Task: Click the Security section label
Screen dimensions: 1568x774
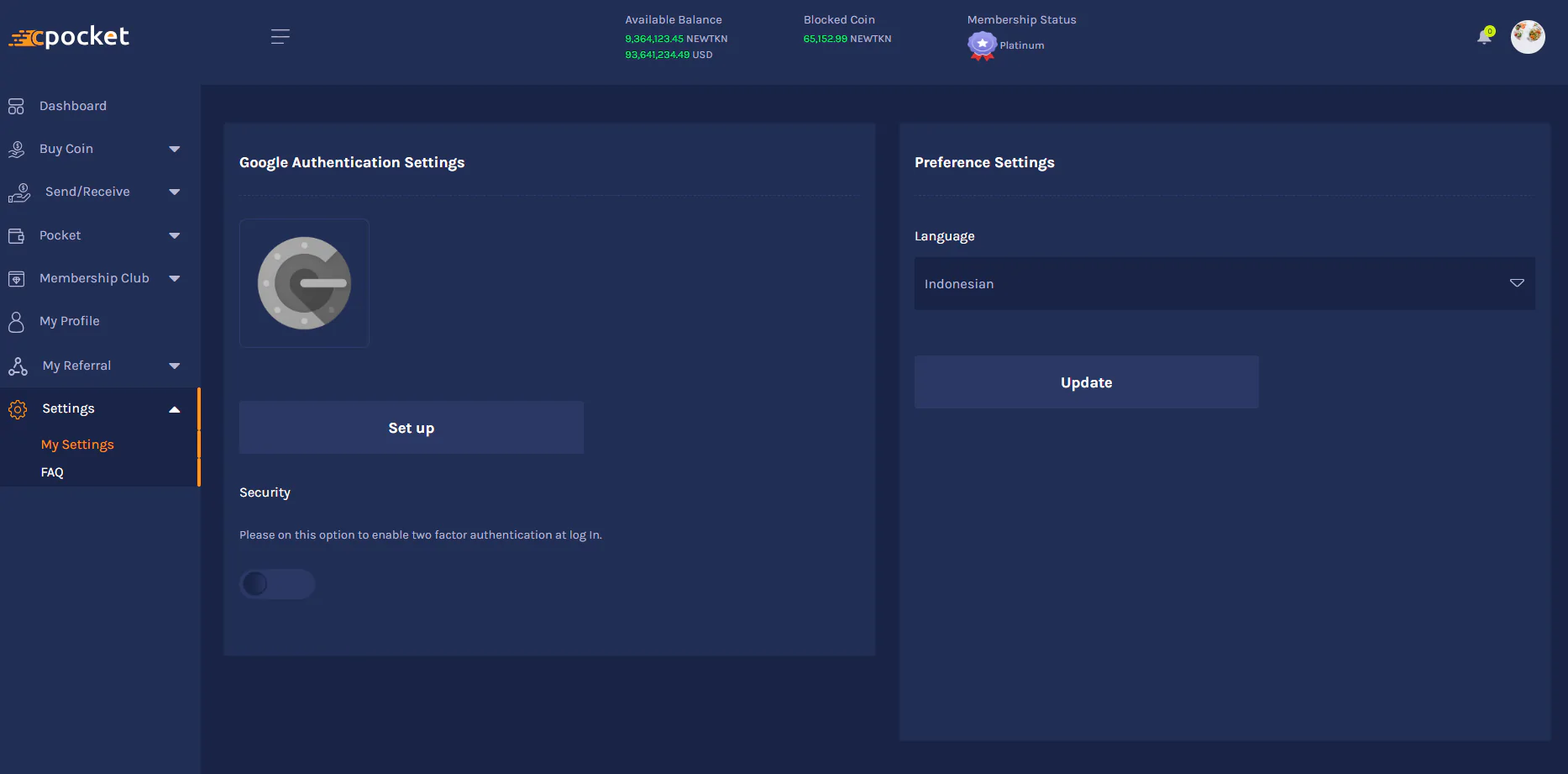Action: tap(265, 492)
